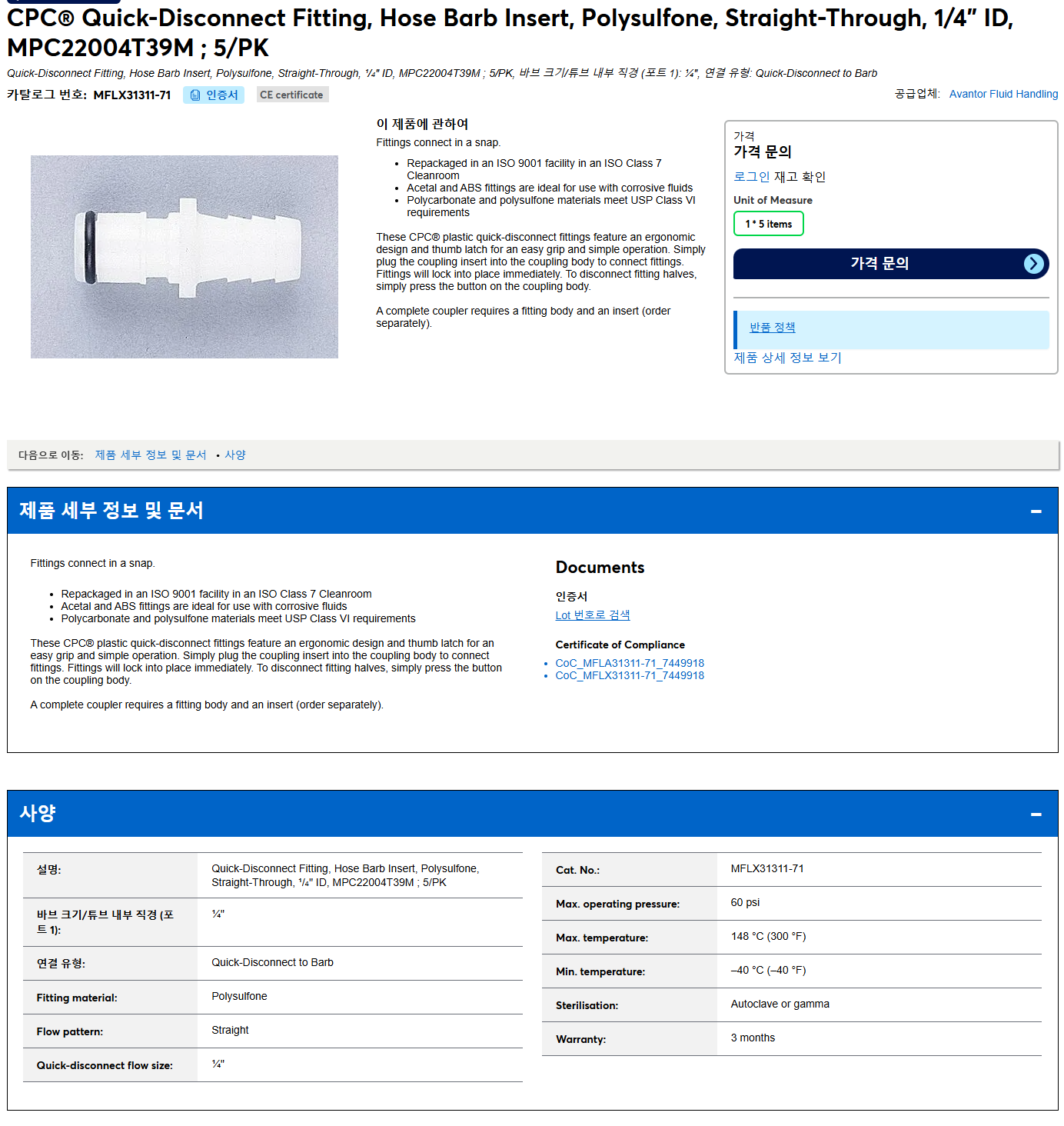Click the 'Straight' flow pattern value
Screen dimensions: 1064x1126
click(x=230, y=1030)
